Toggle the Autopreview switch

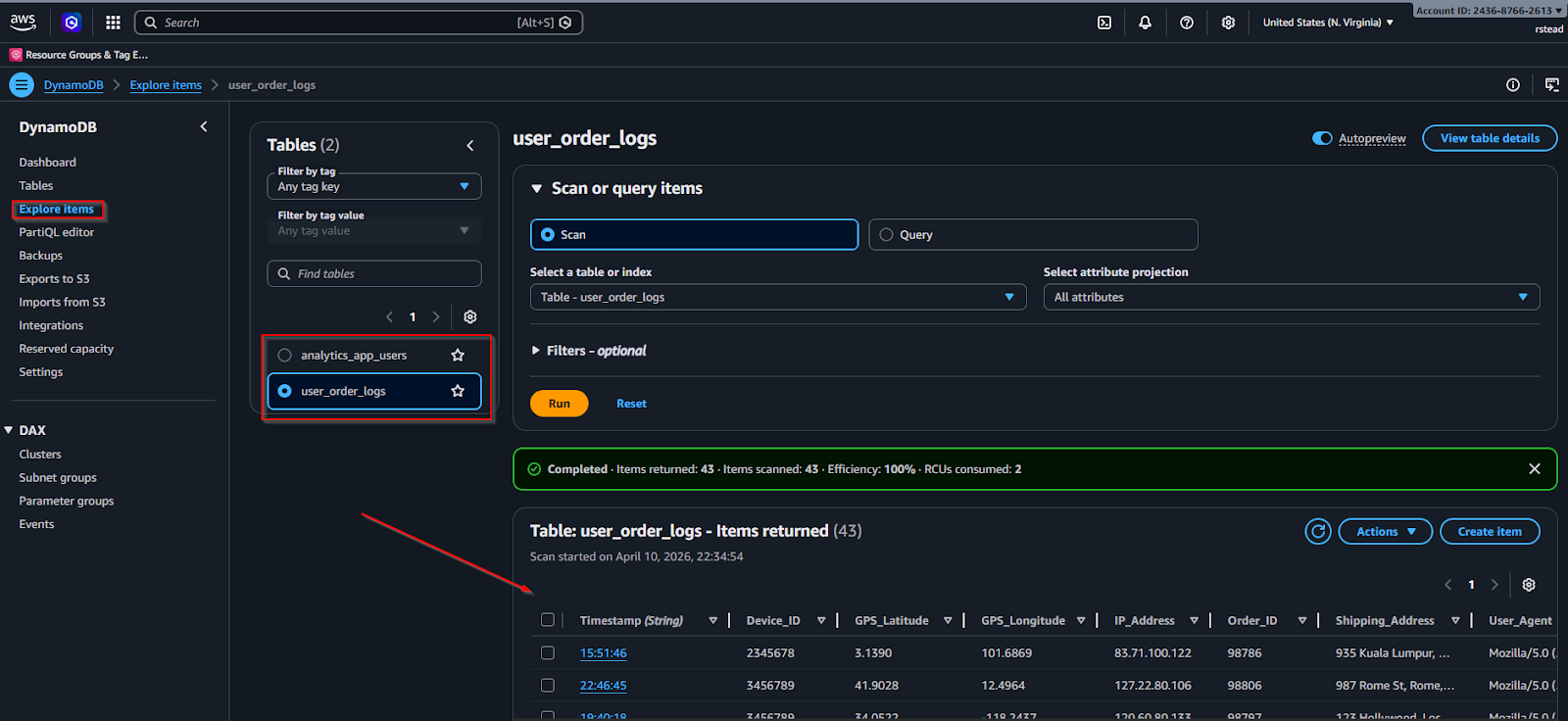[1322, 138]
